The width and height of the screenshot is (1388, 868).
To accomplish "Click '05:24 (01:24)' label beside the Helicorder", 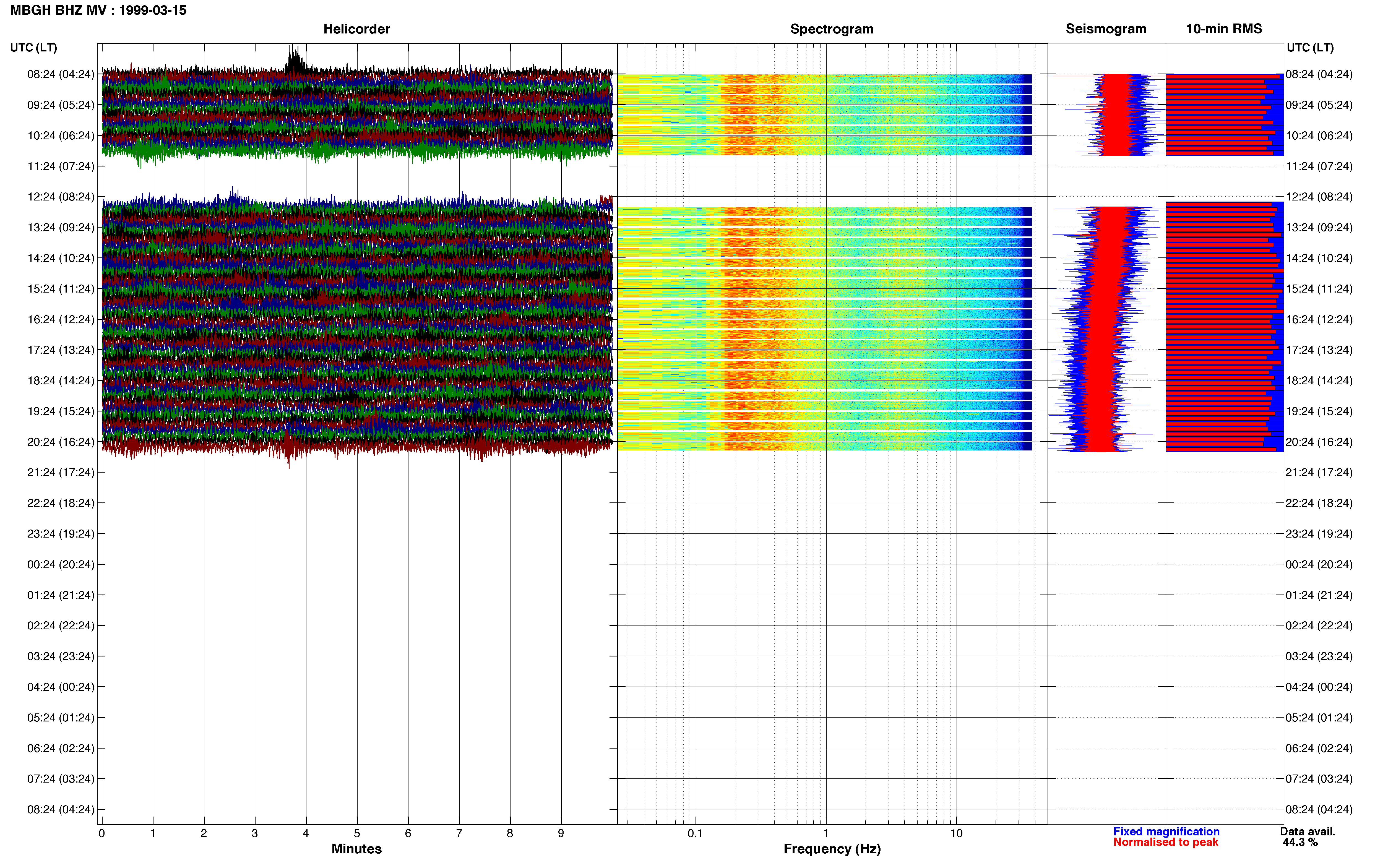I will pos(61,718).
